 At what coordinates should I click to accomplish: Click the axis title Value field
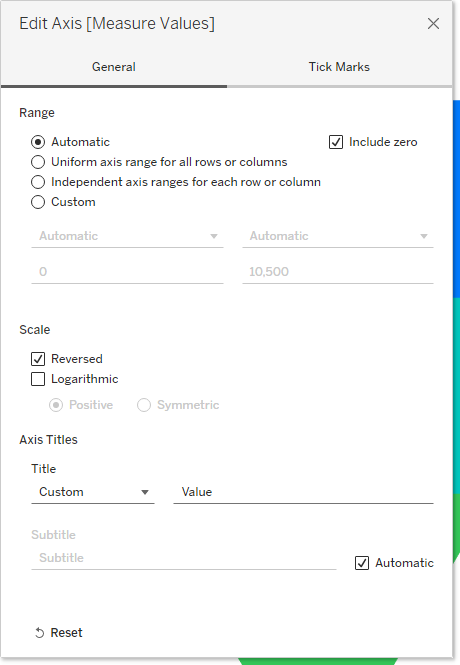[x=303, y=492]
